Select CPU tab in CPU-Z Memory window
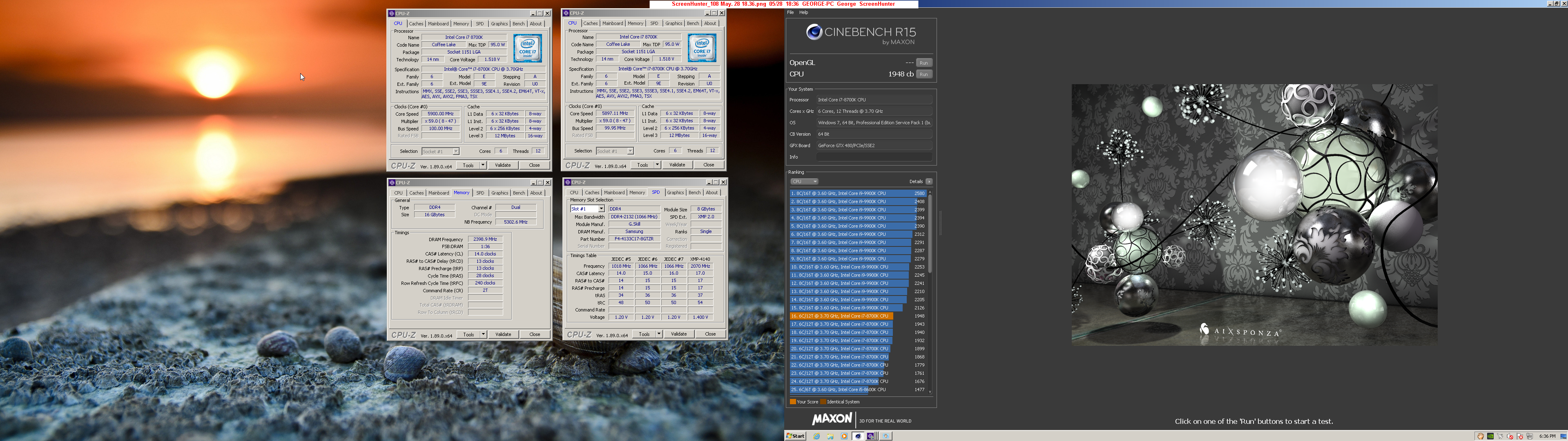 398,193
